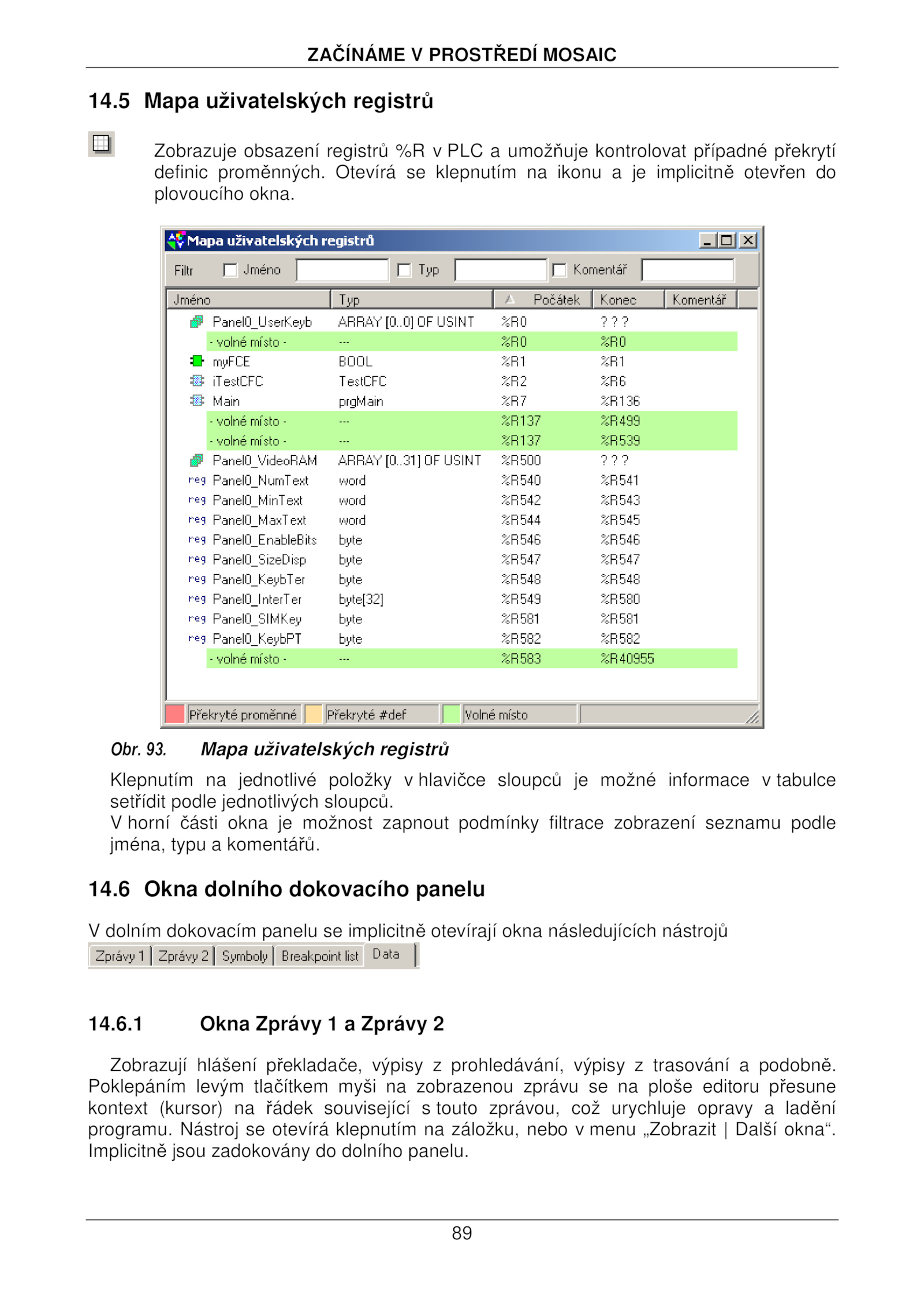924x1308 pixels.
Task: Click the Mosaic app icon in title bar
Action: [x=175, y=240]
